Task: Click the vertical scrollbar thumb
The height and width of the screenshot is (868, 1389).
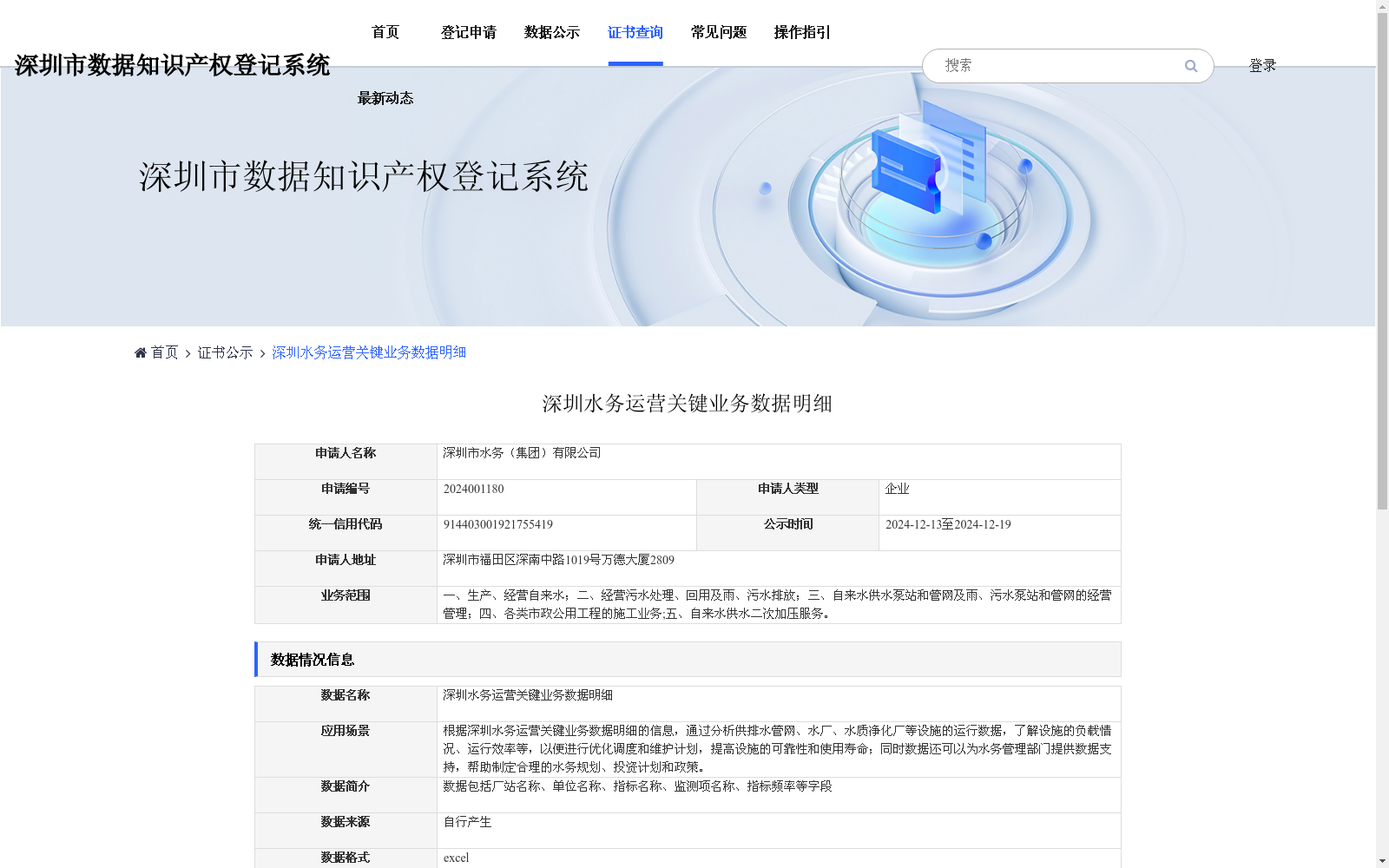Action: click(1382, 260)
